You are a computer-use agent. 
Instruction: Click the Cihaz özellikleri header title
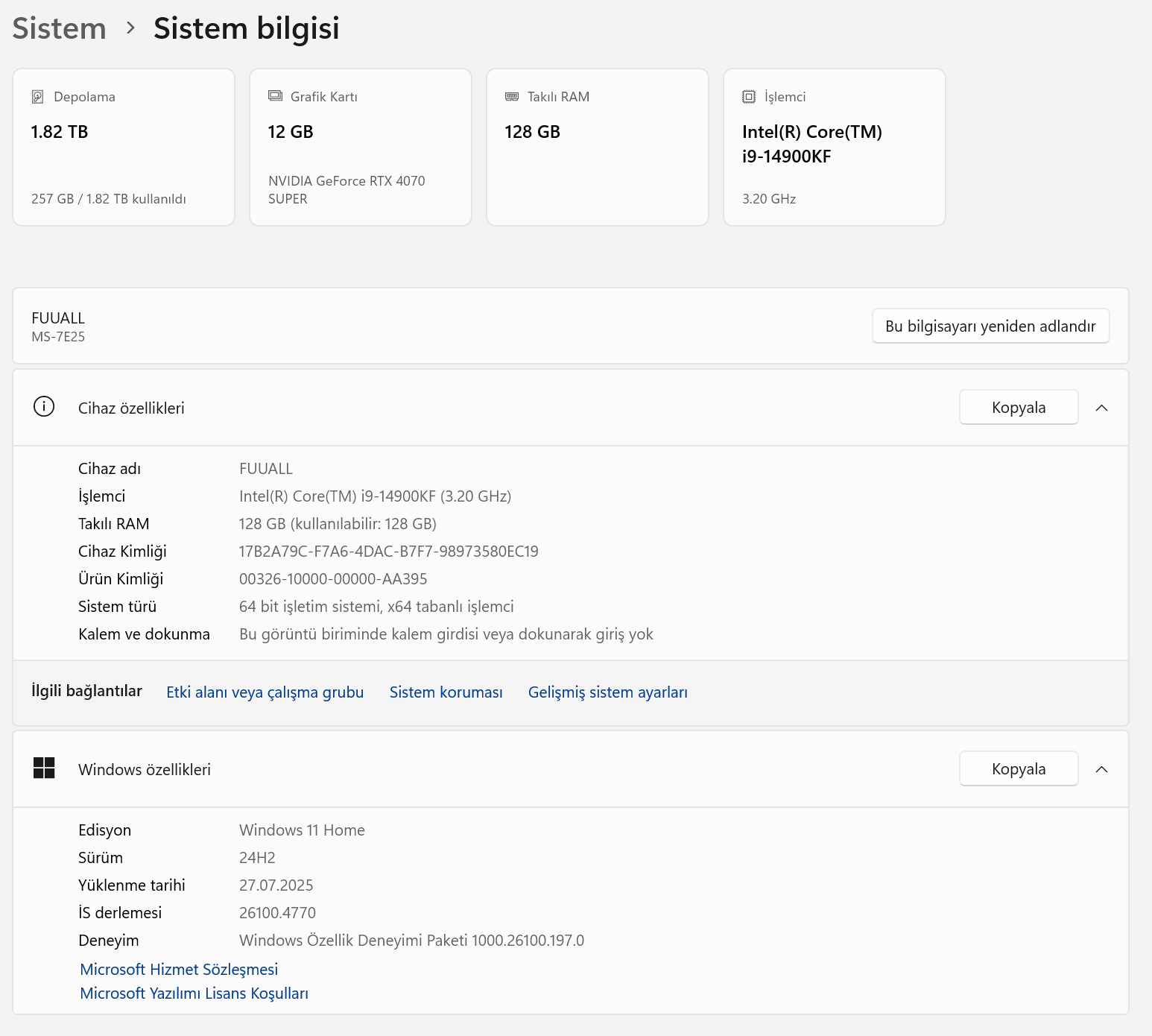pos(131,408)
